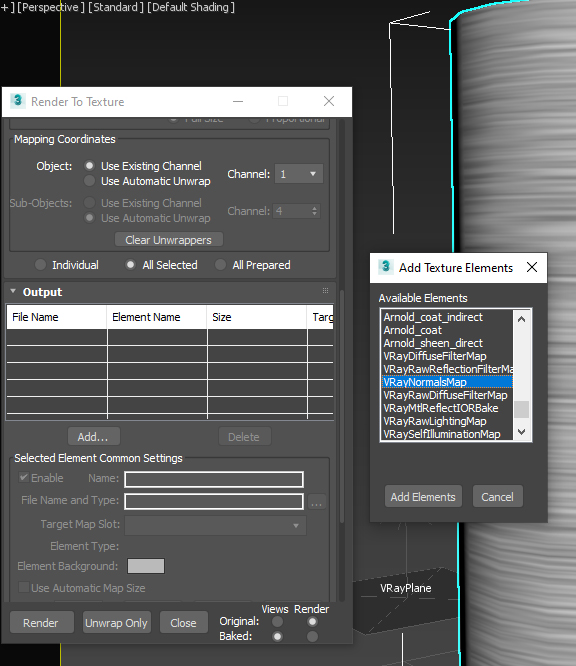
Task: Toggle the Enable checkbox
Action: (x=24, y=477)
